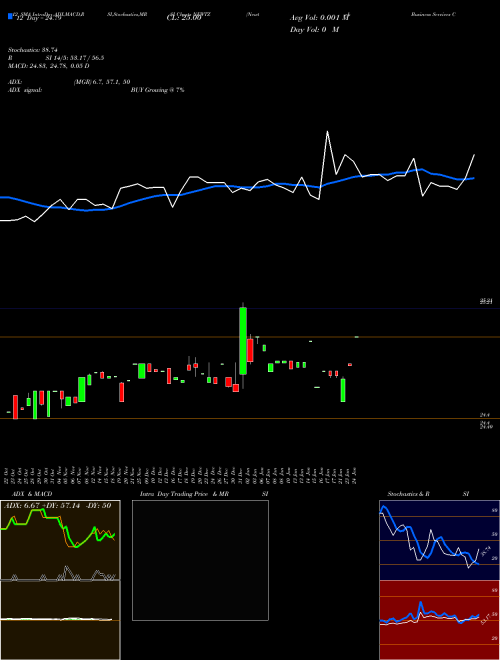The height and width of the screenshot is (660, 500).
Task: Click the red candle right after the tallest green candle
Action: 250,350
